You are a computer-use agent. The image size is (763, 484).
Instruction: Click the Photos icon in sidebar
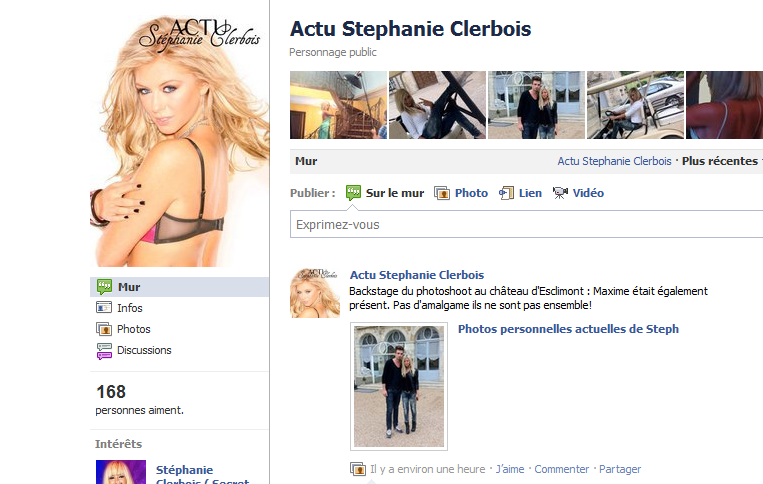(104, 329)
